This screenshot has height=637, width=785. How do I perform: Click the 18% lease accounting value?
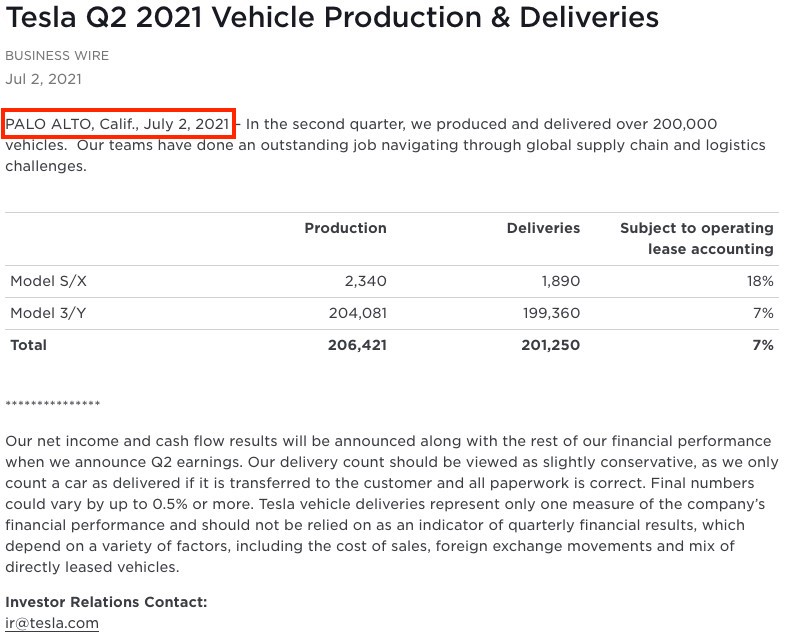760,281
